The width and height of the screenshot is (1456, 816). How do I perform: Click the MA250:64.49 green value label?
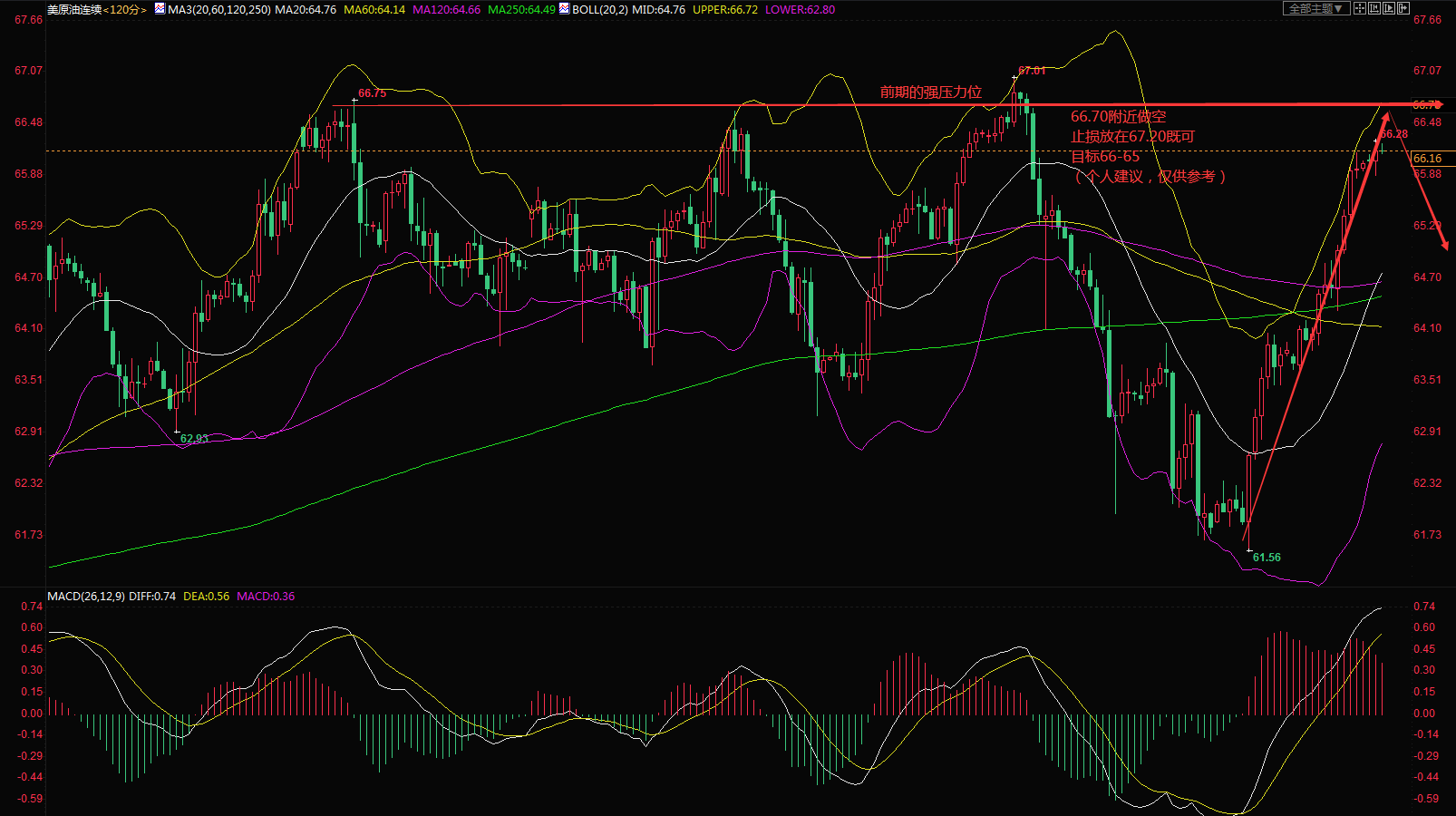pos(521,9)
